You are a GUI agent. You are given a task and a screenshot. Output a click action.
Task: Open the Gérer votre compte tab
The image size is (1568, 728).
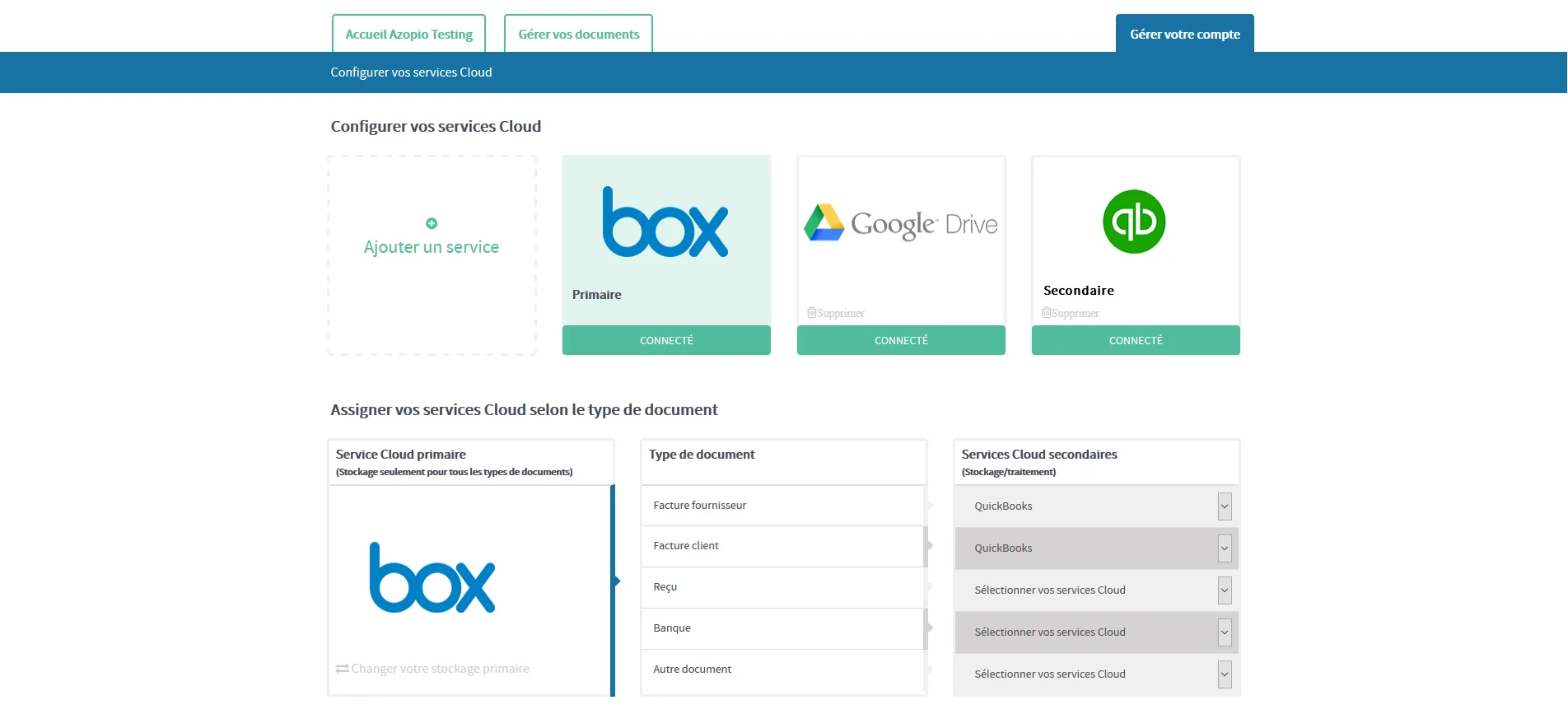click(x=1184, y=34)
